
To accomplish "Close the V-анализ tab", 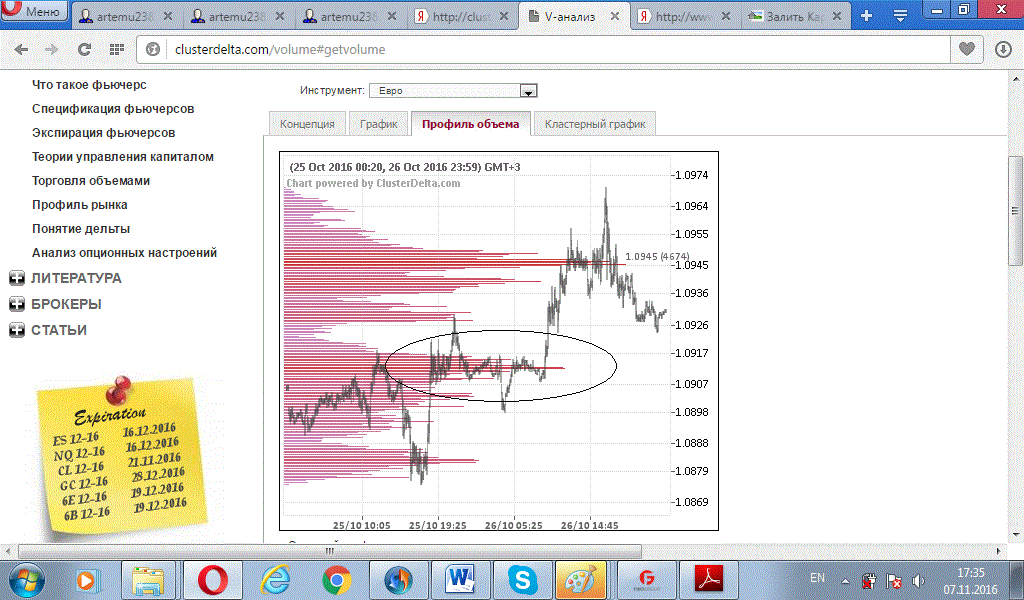I will tap(615, 16).
